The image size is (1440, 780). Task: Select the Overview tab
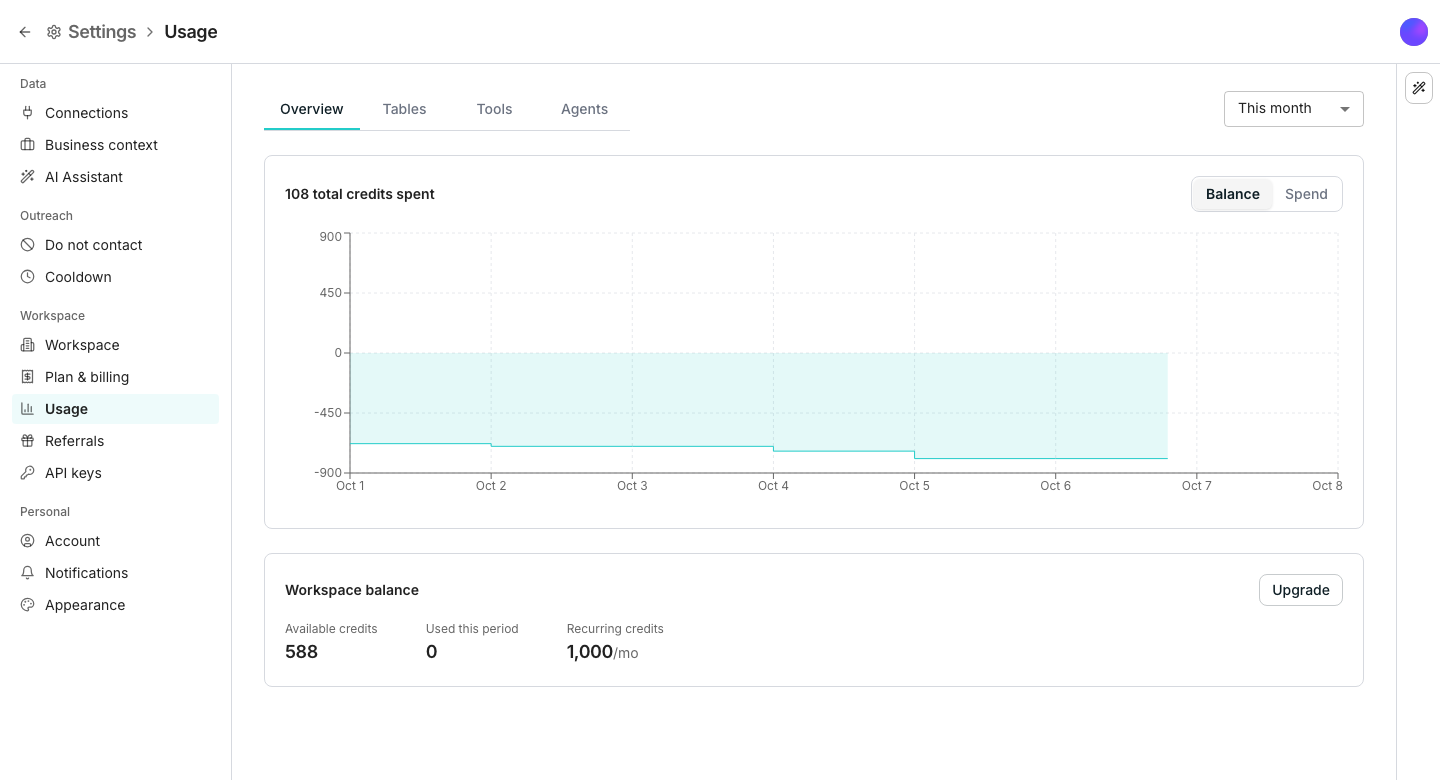pyautogui.click(x=312, y=109)
